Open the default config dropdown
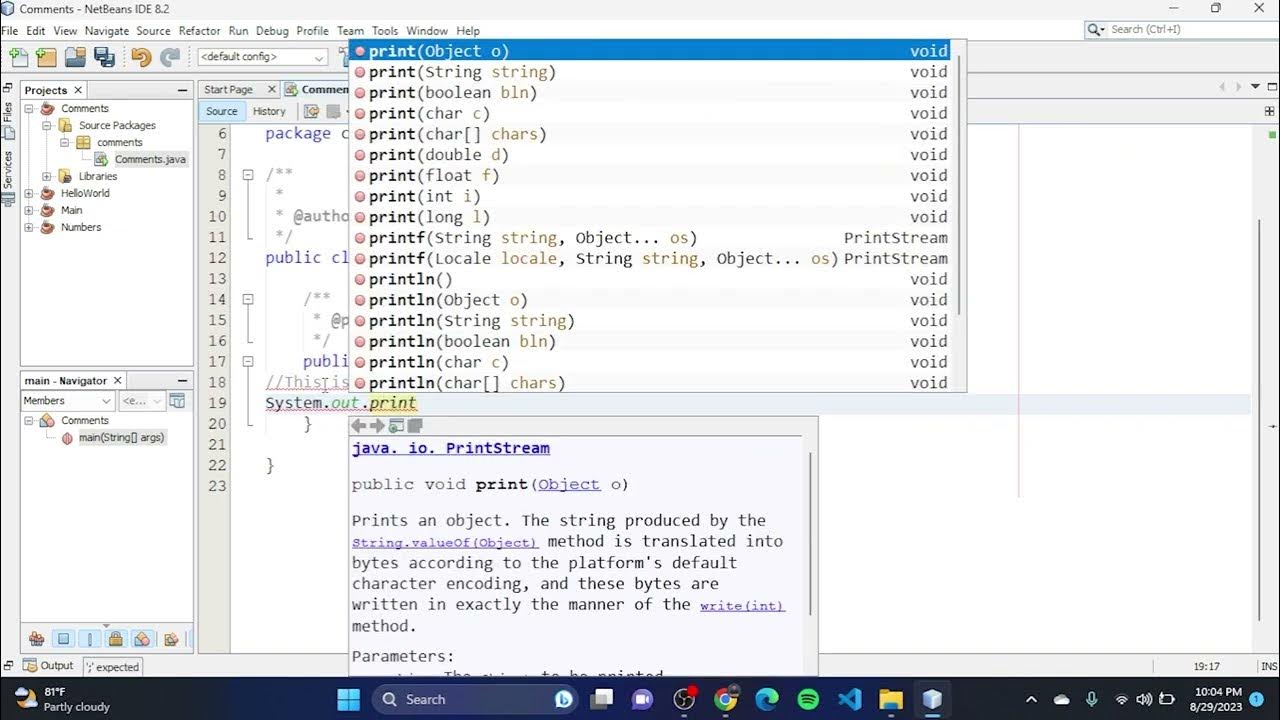This screenshot has height=720, width=1280. (x=263, y=57)
